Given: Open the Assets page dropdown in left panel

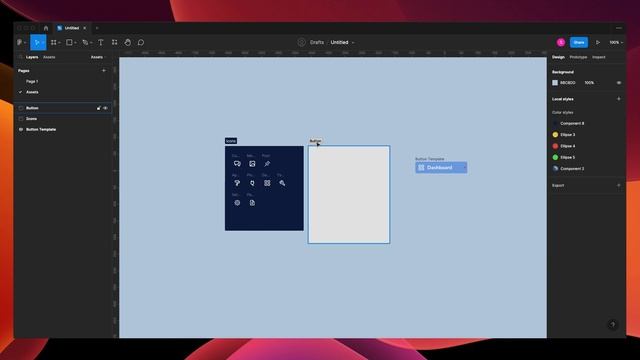Looking at the screenshot, I should pyautogui.click(x=98, y=57).
